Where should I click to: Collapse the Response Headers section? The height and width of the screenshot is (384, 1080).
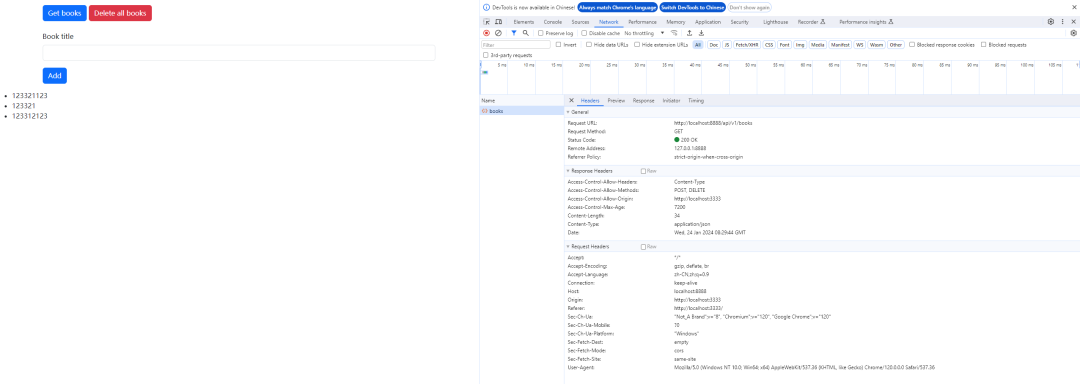point(590,171)
